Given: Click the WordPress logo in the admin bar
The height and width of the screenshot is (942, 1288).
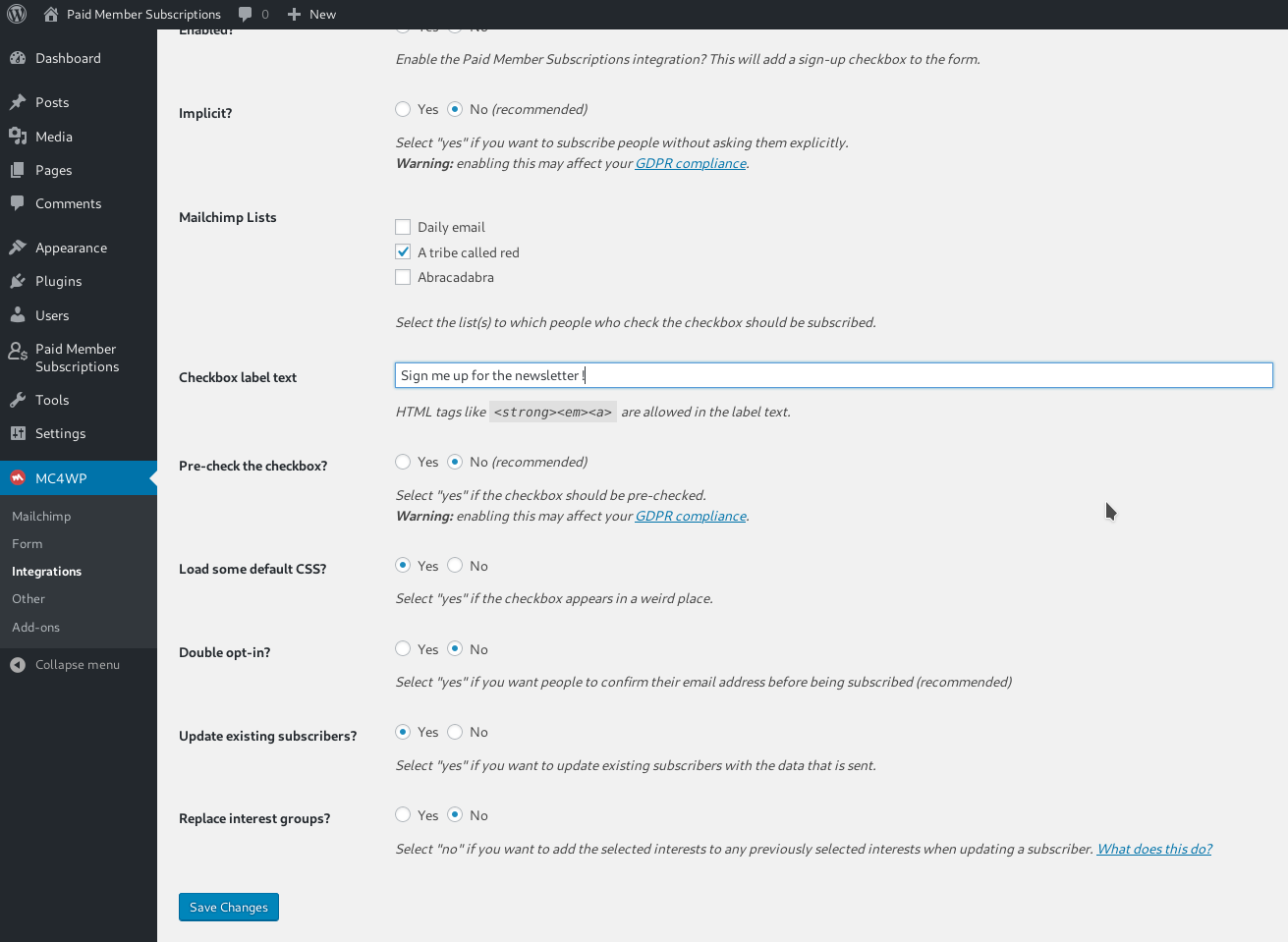Looking at the screenshot, I should click(16, 14).
